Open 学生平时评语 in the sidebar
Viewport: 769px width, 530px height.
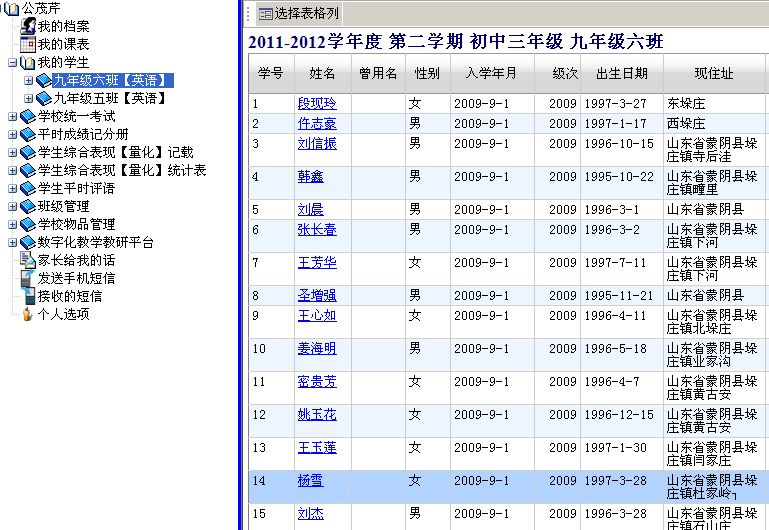coord(76,188)
